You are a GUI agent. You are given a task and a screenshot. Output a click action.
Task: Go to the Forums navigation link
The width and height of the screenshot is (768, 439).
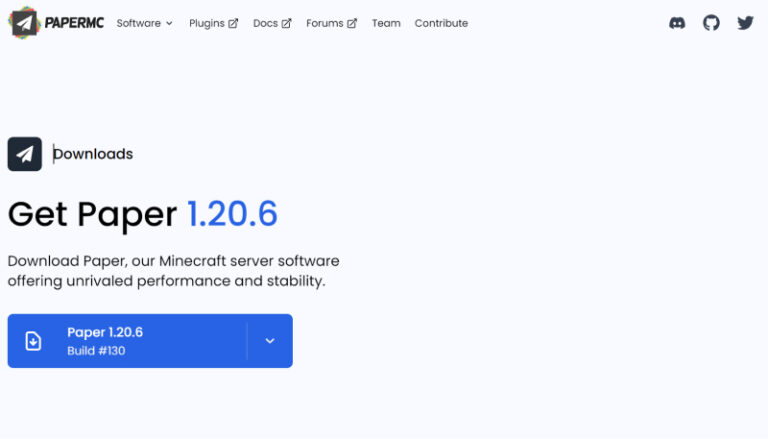point(325,23)
